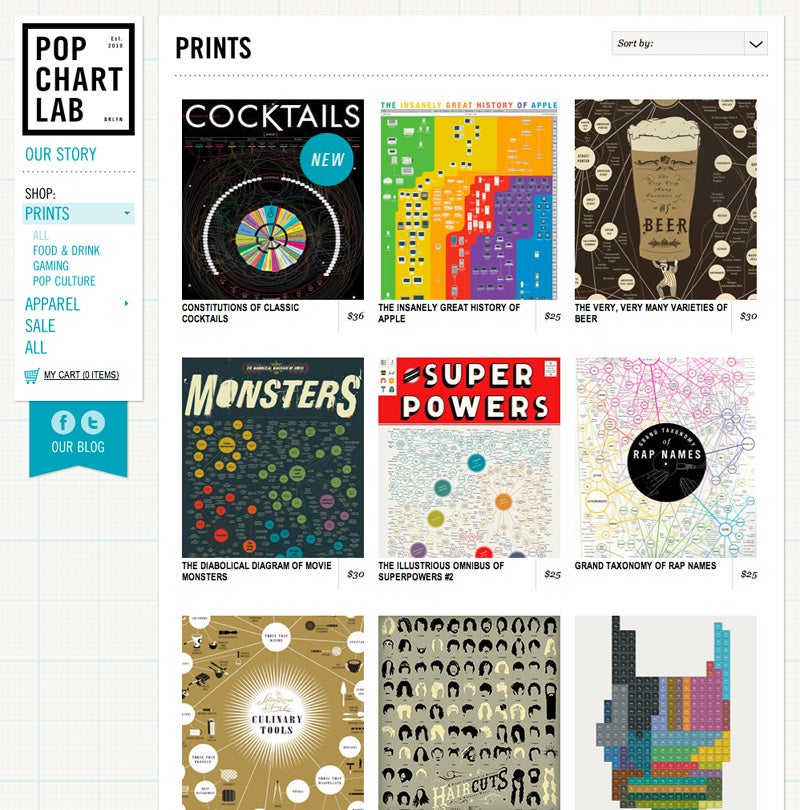This screenshot has height=810, width=800.
Task: Open the Sort by dropdown
Action: 689,43
